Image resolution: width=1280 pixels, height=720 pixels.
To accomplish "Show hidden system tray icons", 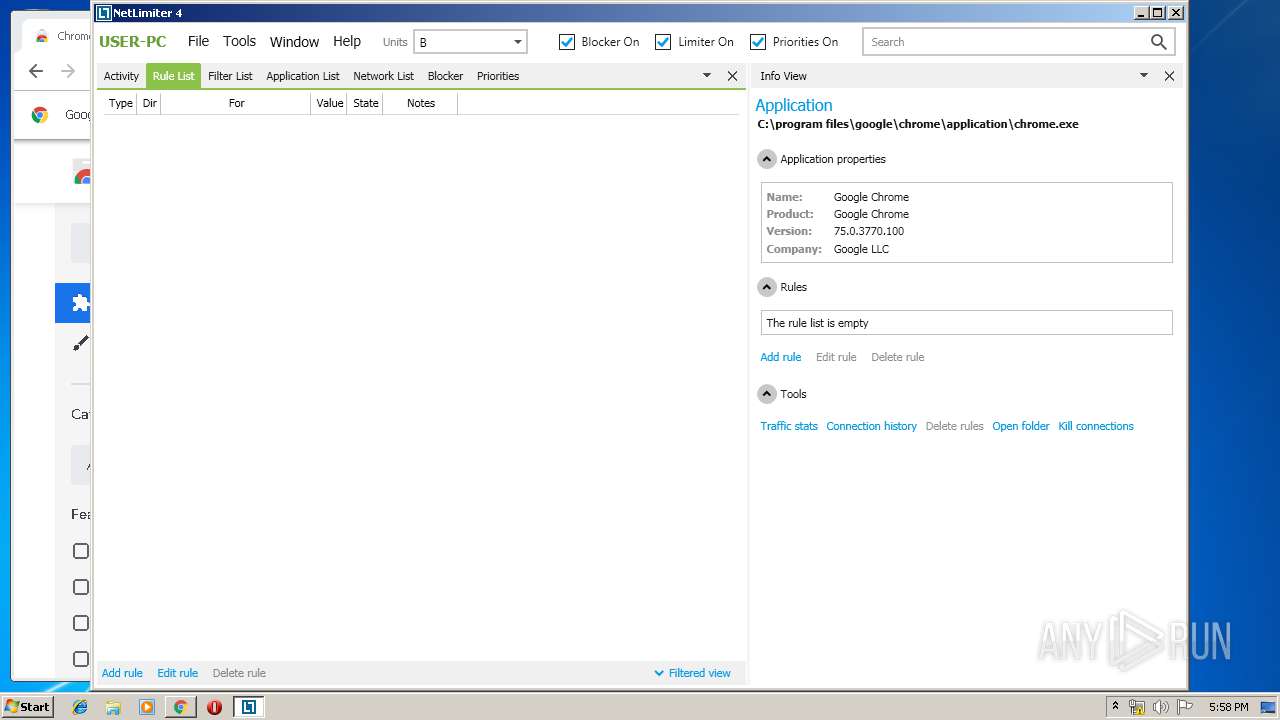I will (1115, 707).
